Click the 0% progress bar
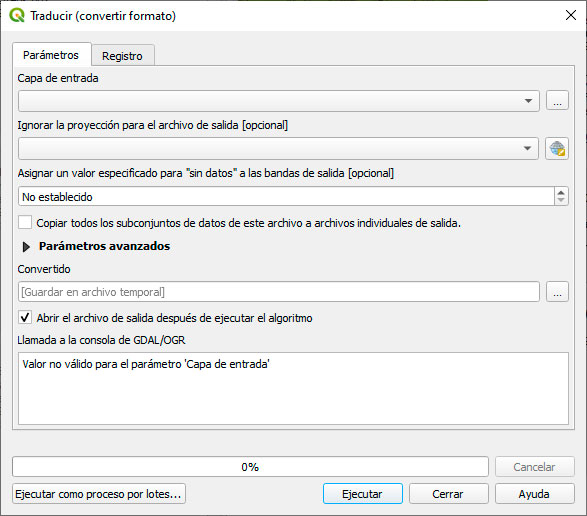The height and width of the screenshot is (516, 587). (250, 467)
